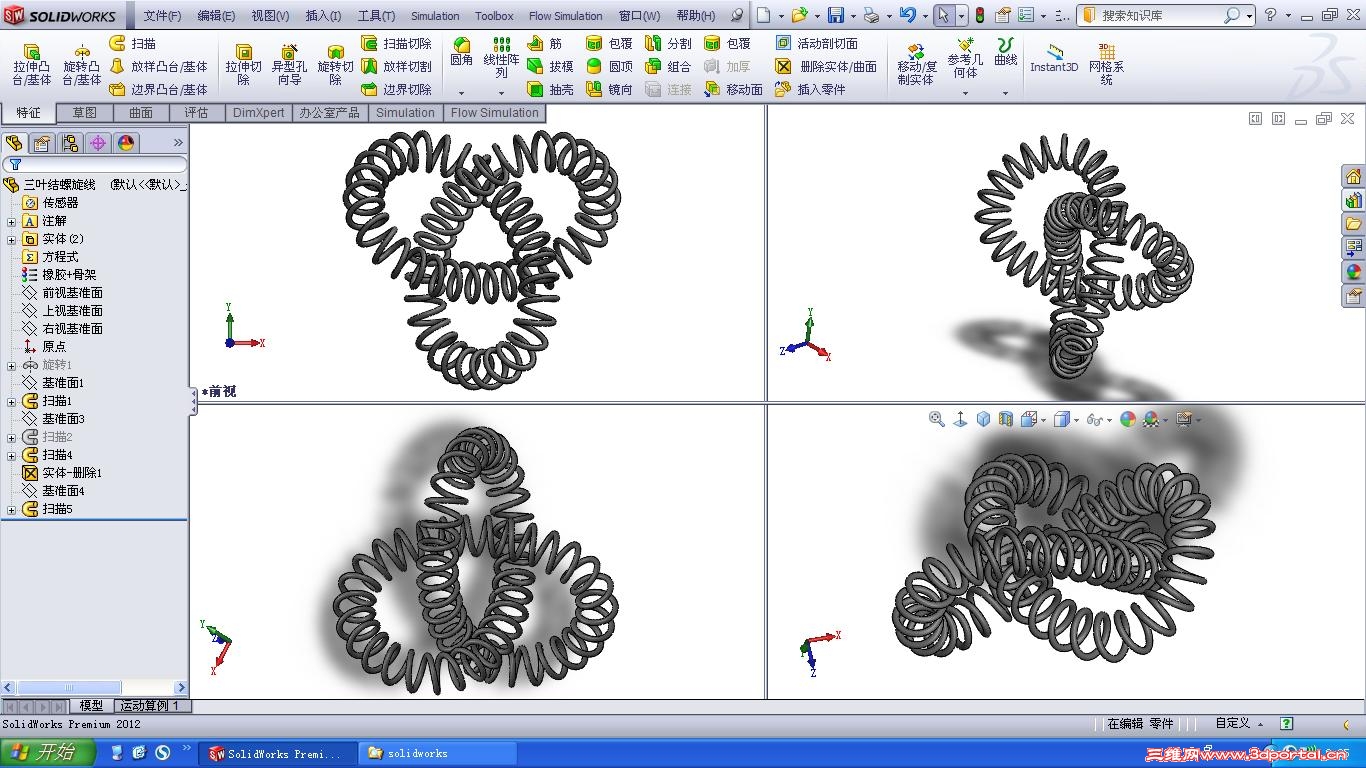Open the 异型孔向导 hole wizard
Image resolution: width=1366 pixels, height=768 pixels.
click(289, 65)
